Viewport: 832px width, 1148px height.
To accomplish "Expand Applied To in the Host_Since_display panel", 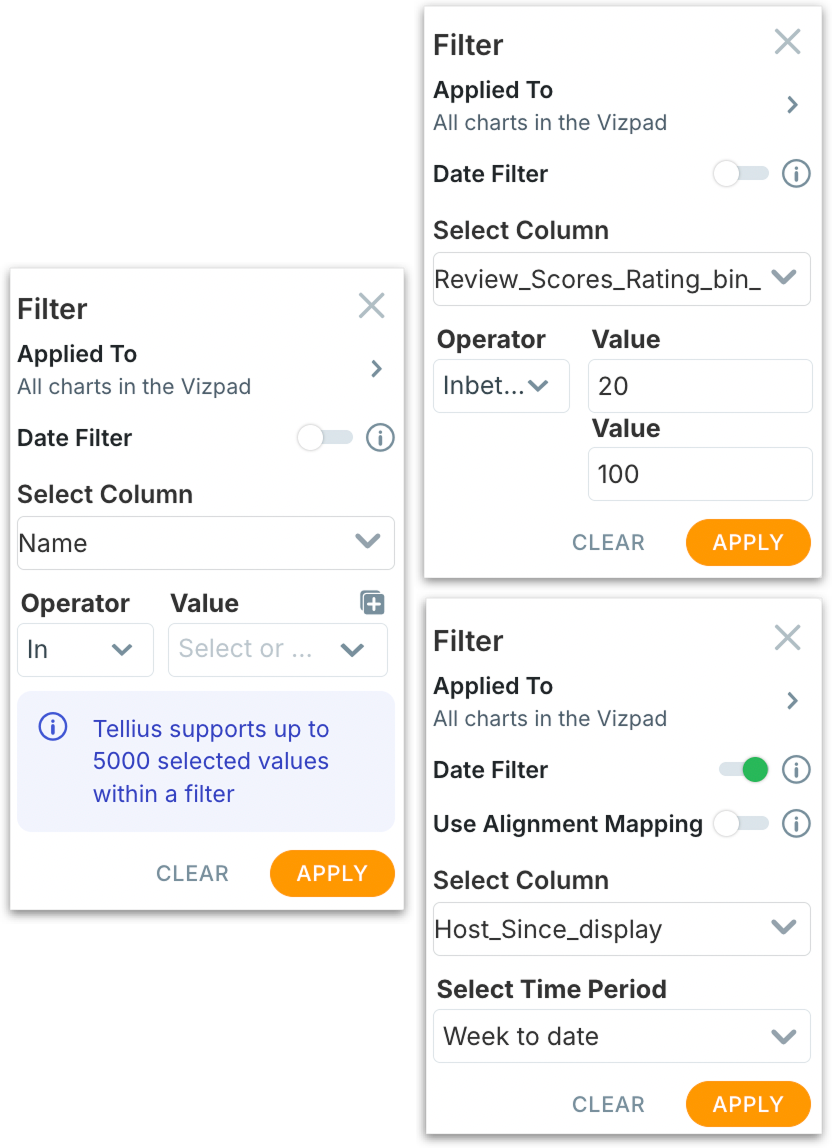I will pyautogui.click(x=792, y=701).
